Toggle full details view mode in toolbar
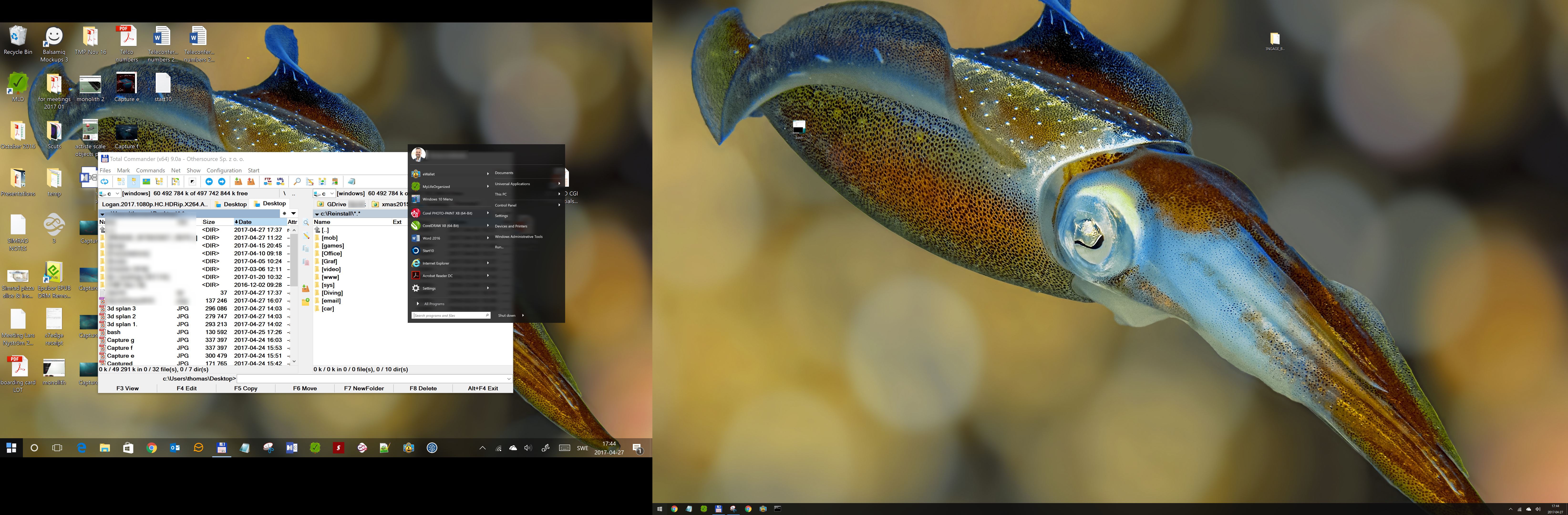This screenshot has width=1568, height=515. pos(134,181)
